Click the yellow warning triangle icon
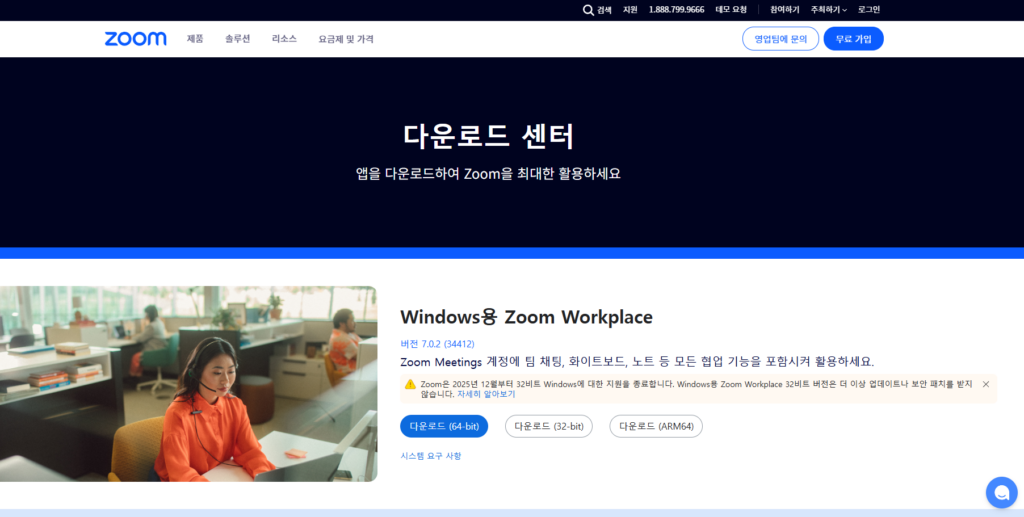This screenshot has width=1024, height=517. [410, 384]
